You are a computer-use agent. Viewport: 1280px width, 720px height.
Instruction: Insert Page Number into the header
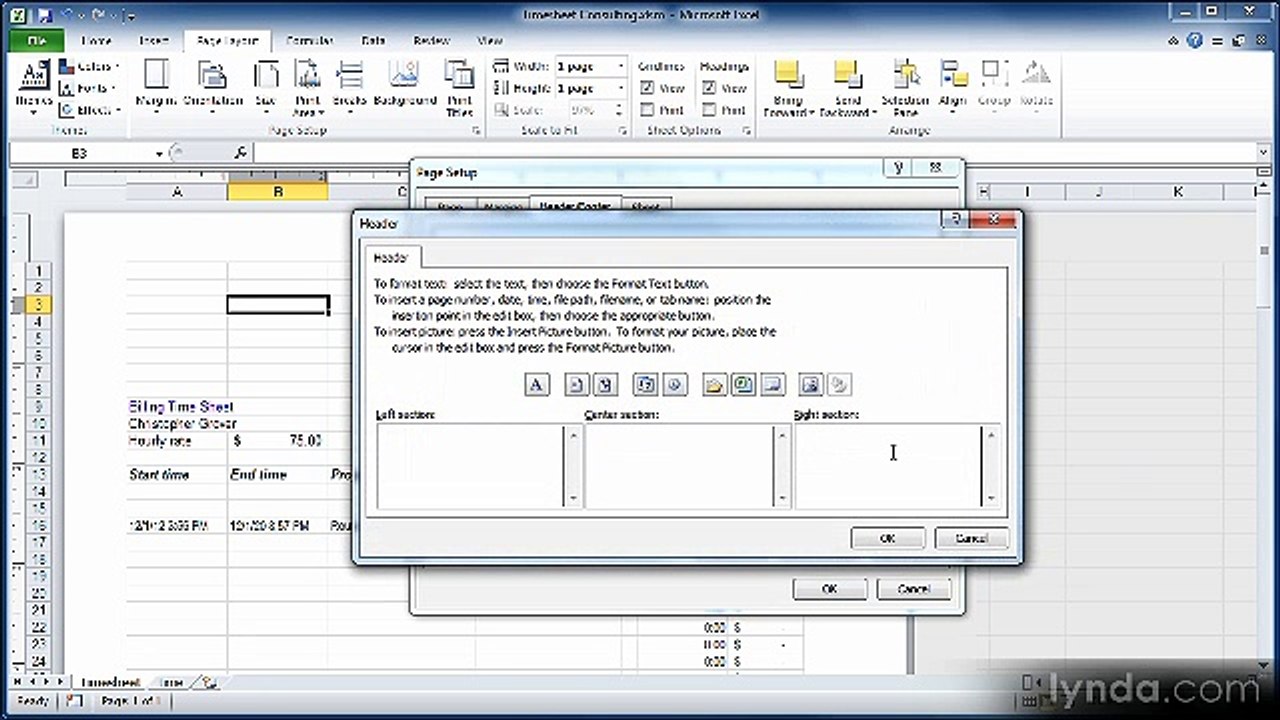(577, 385)
